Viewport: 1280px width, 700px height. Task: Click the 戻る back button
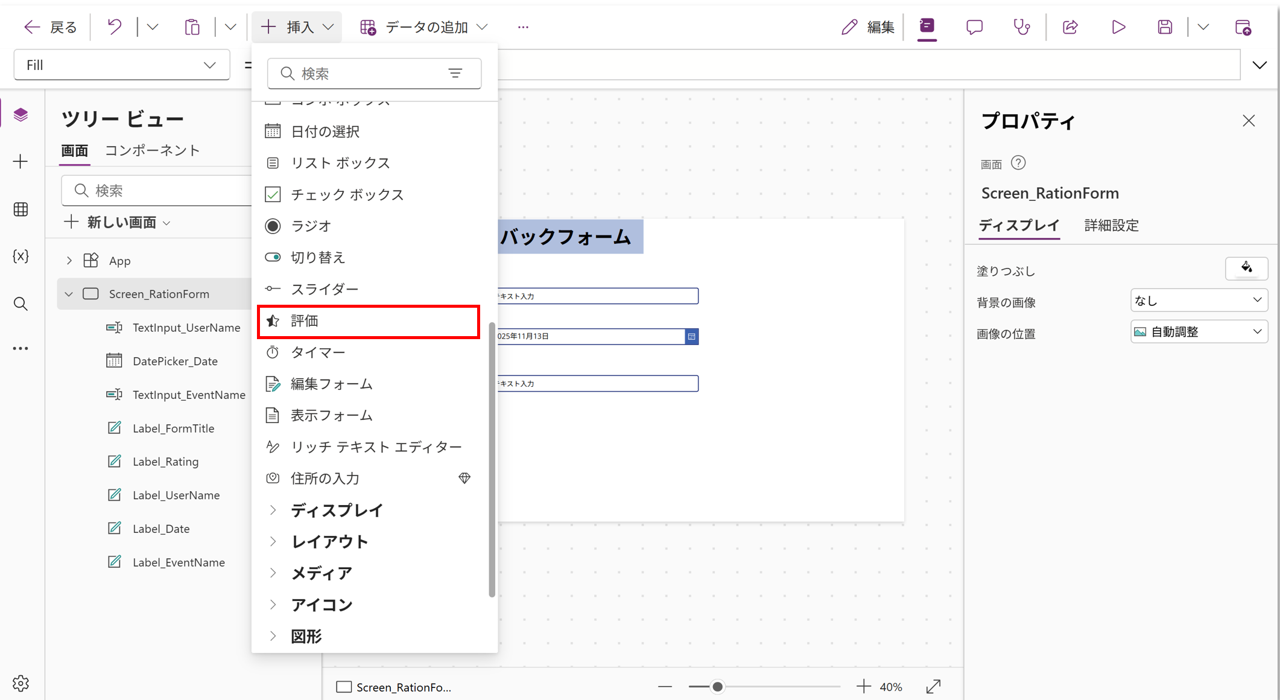pos(50,27)
